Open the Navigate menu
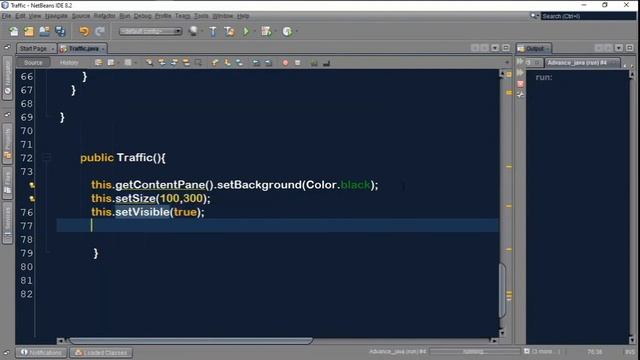640x360 pixels. click(x=56, y=16)
